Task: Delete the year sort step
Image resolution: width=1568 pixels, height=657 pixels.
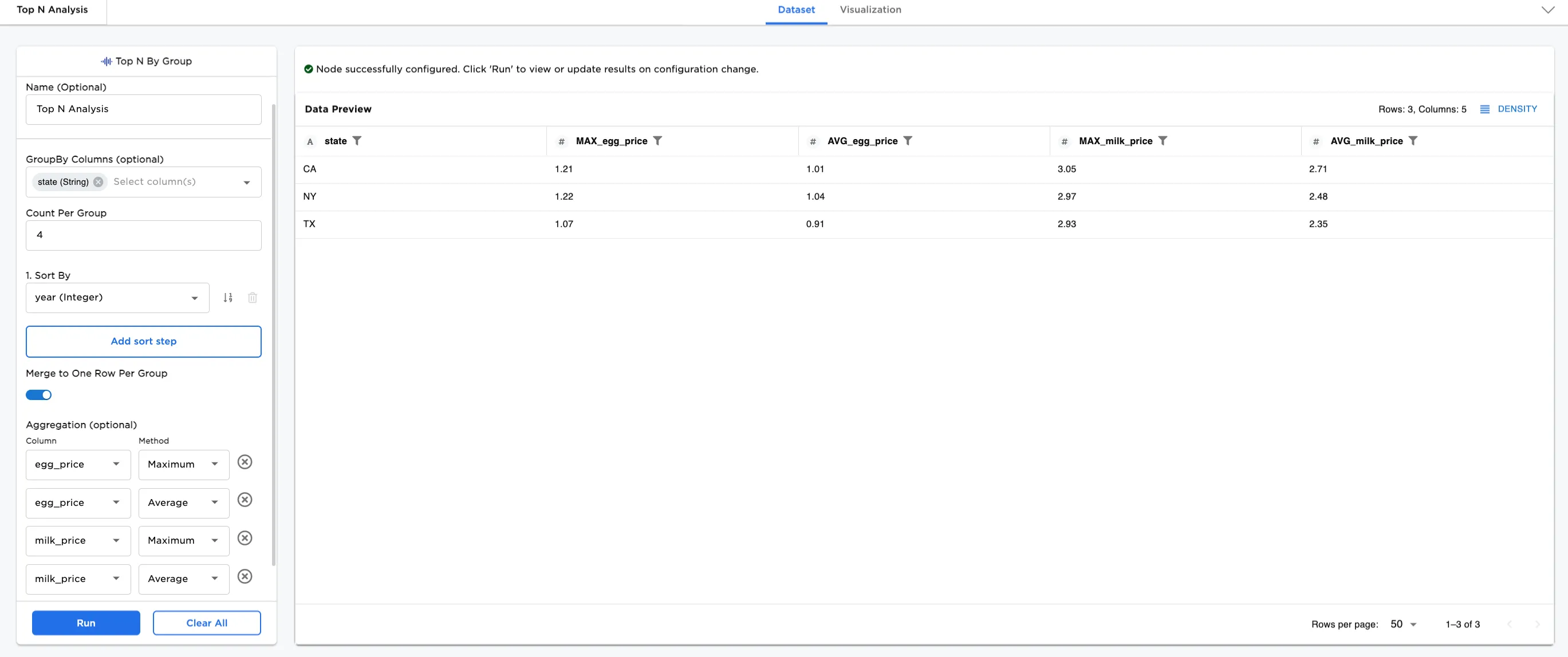Action: [253, 298]
